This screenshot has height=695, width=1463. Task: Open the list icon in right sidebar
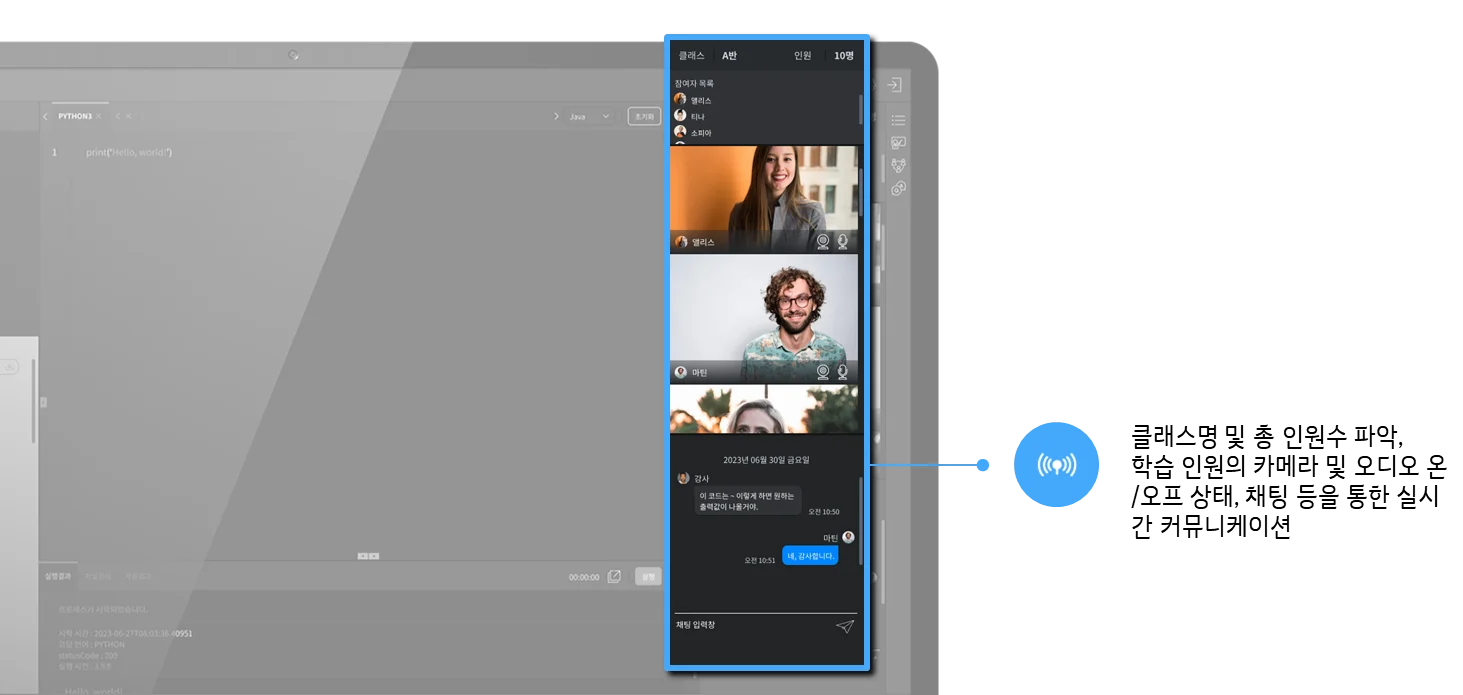coord(898,120)
